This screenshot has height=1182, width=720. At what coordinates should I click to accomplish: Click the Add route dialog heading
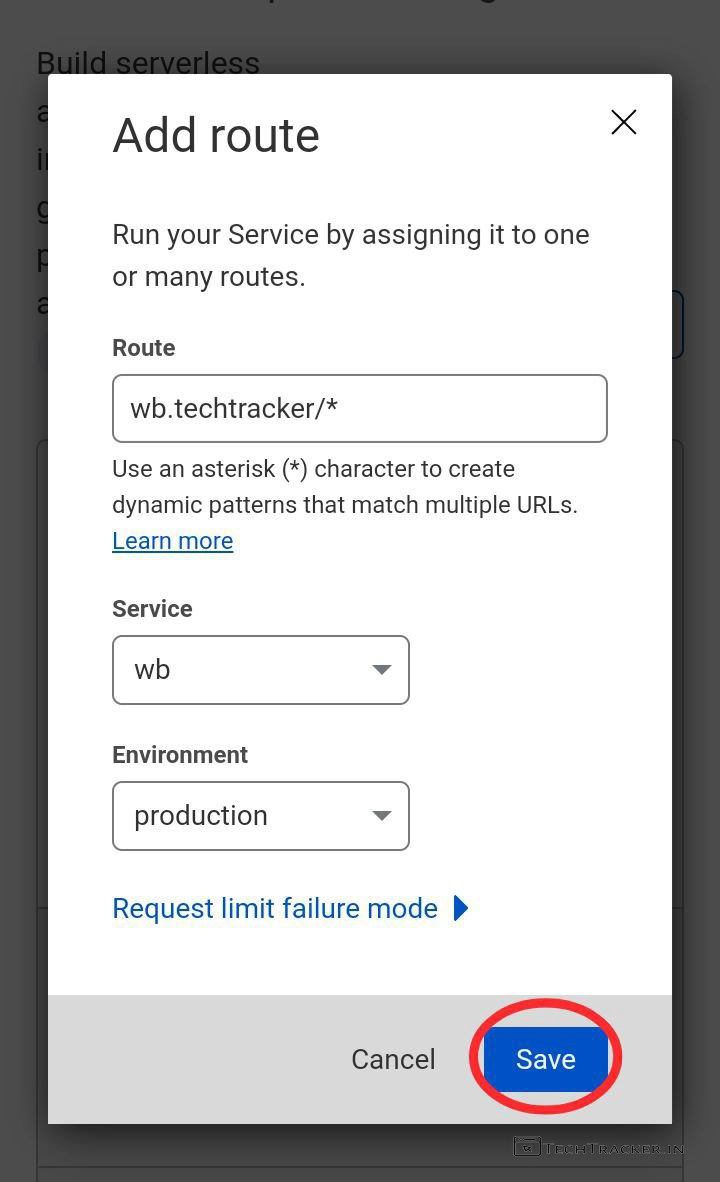[216, 135]
